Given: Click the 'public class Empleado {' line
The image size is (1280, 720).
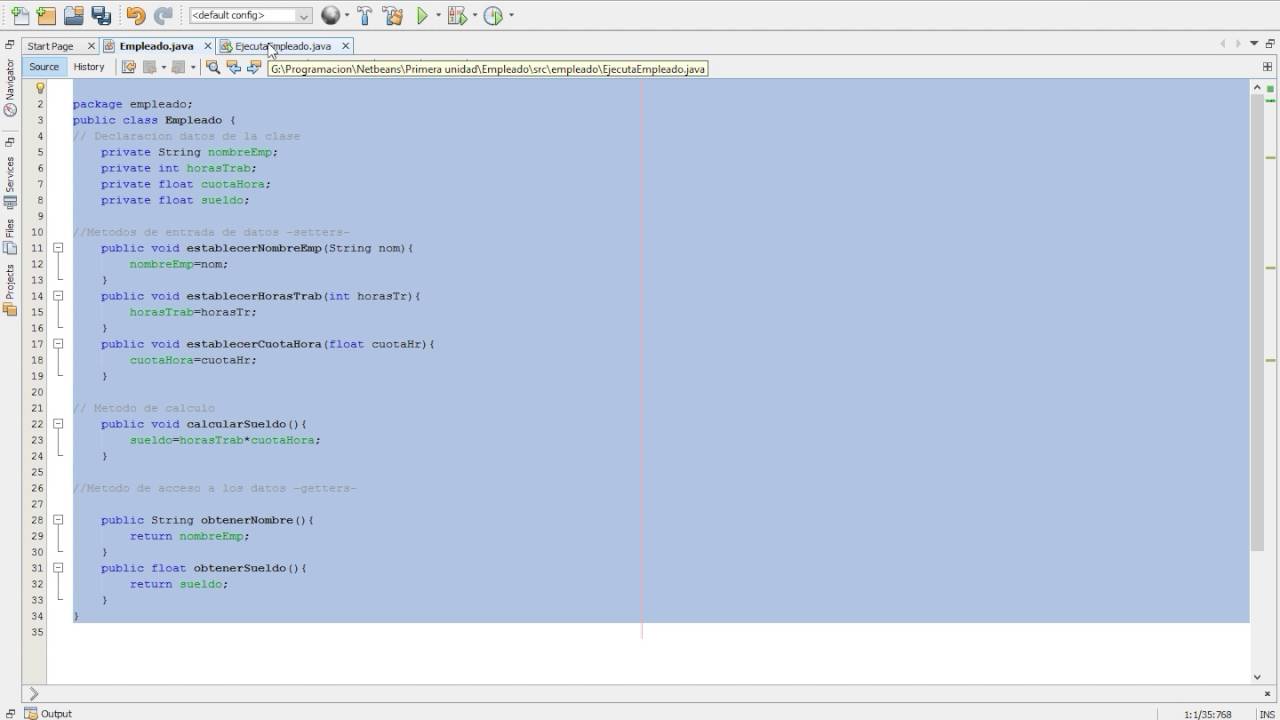Looking at the screenshot, I should point(154,120).
